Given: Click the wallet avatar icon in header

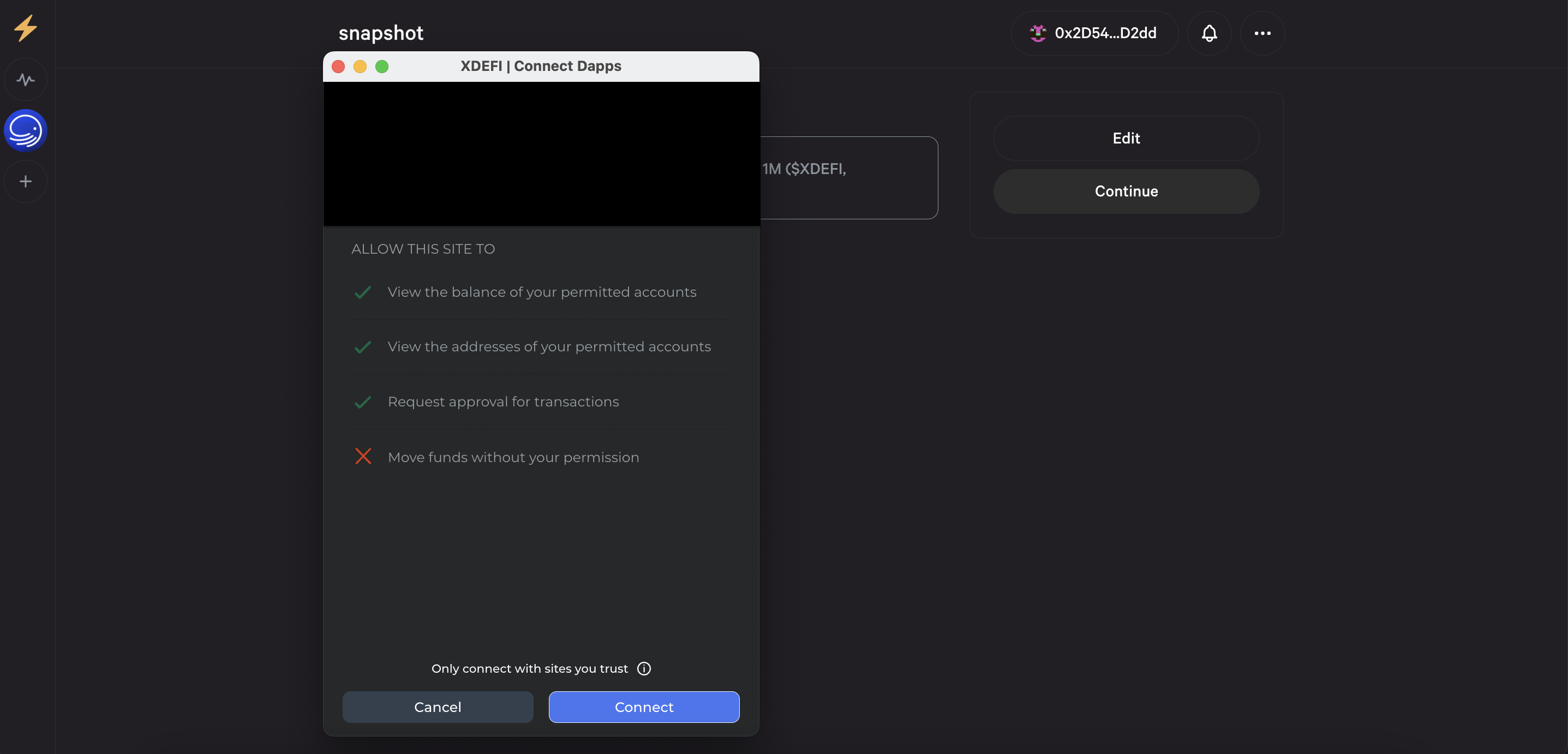Looking at the screenshot, I should [1037, 33].
